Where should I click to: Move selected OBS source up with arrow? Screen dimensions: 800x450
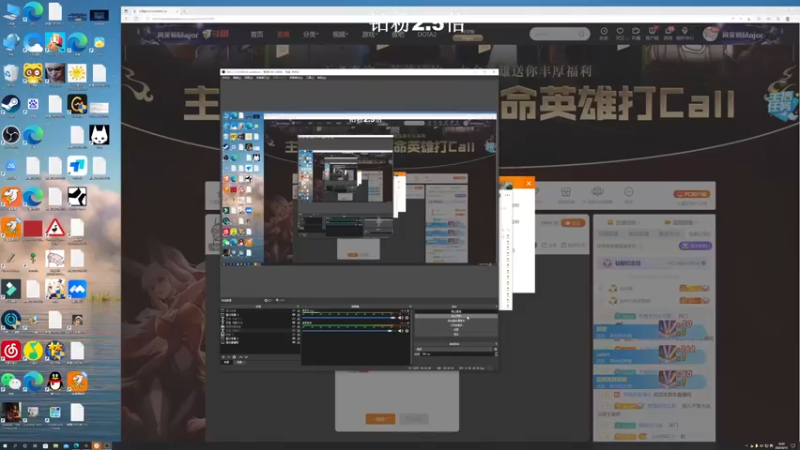(241, 357)
